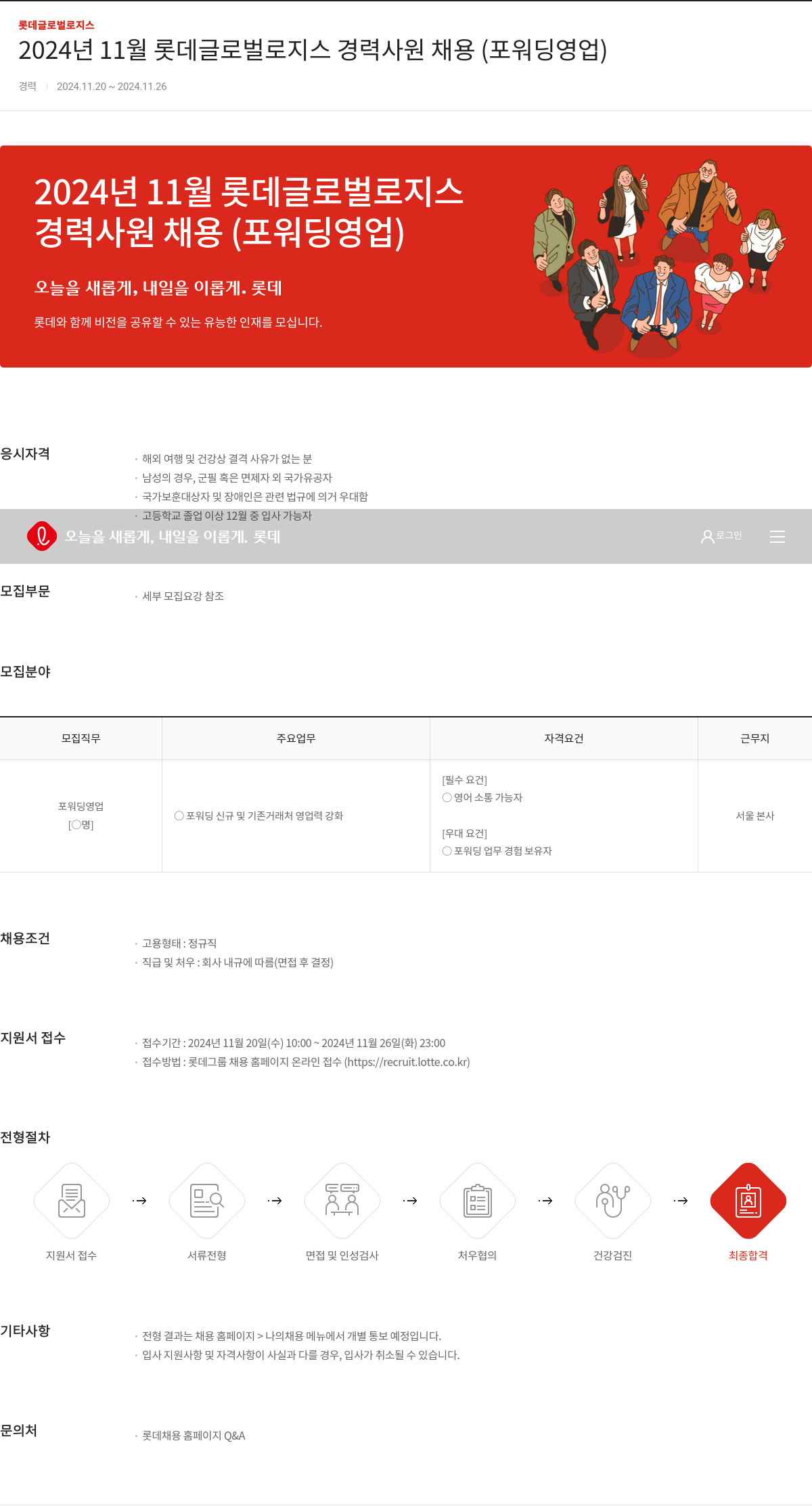812x1506 pixels.
Task: Click the main job posting title at the top
Action: (x=313, y=50)
